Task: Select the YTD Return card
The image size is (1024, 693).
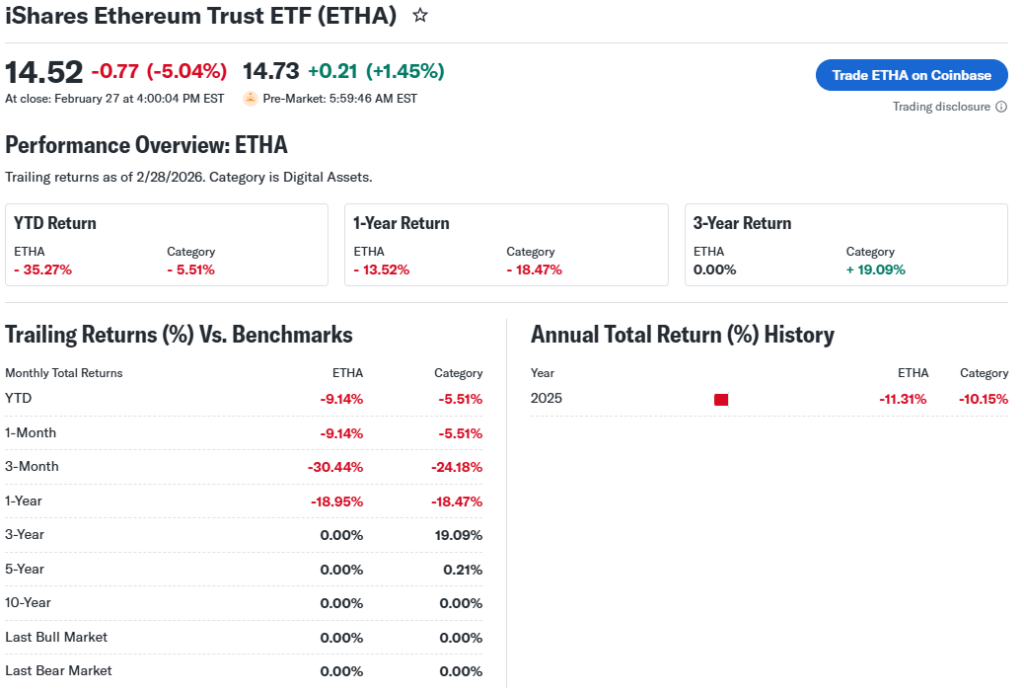Action: coord(167,245)
